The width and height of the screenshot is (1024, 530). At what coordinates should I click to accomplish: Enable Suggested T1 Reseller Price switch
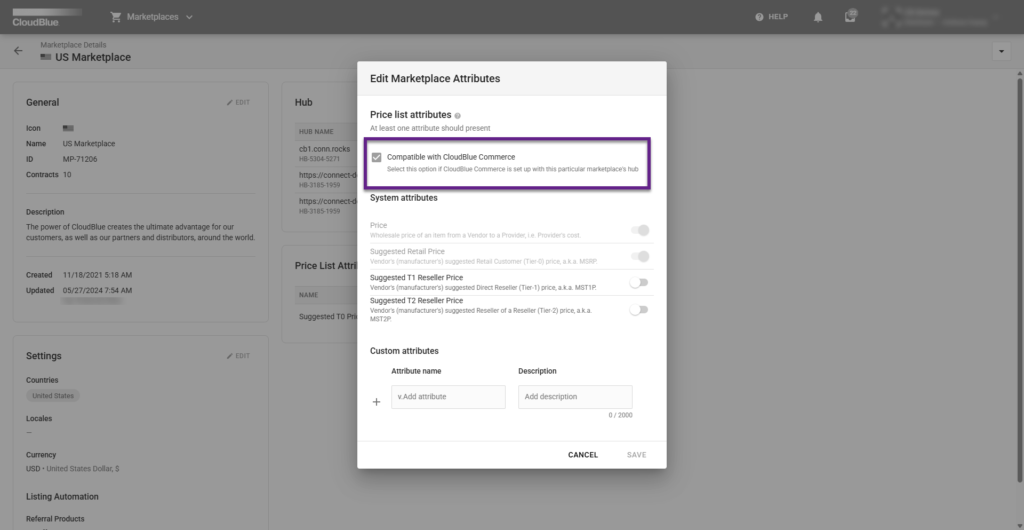point(639,283)
